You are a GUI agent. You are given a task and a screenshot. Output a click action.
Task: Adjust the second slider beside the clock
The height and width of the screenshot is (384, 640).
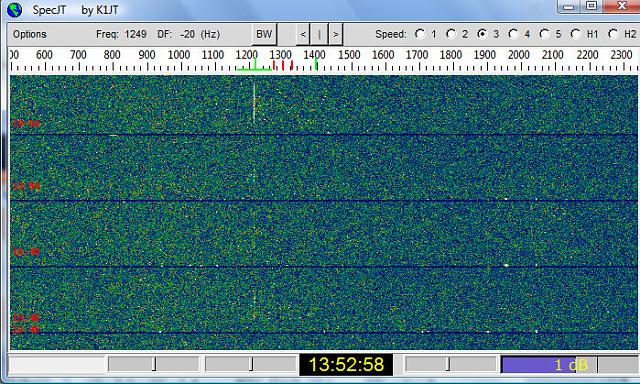tap(251, 364)
